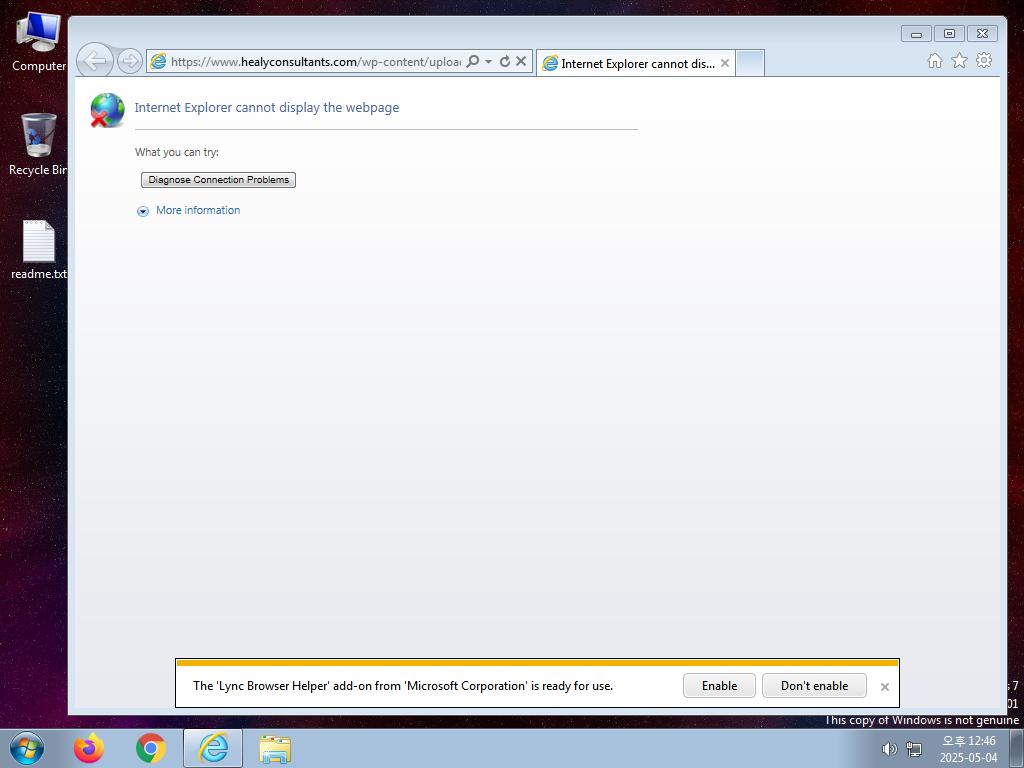This screenshot has height=768, width=1024.
Task: Minimize the Internet Explorer window
Action: 916,34
